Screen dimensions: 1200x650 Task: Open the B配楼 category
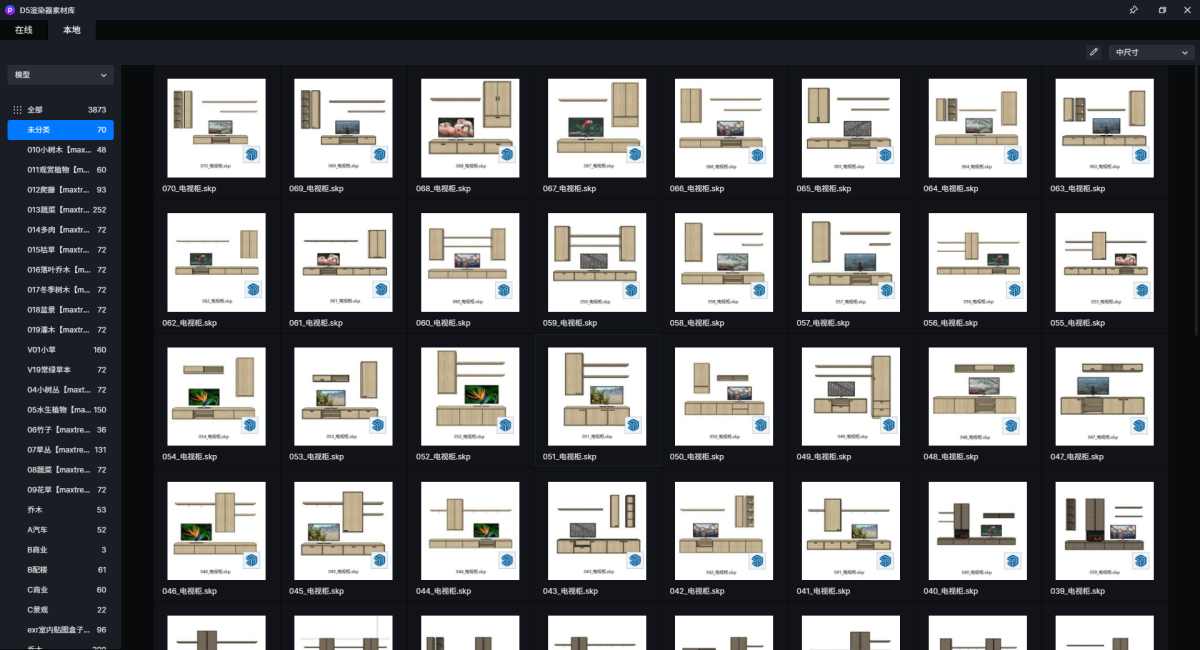[60, 570]
